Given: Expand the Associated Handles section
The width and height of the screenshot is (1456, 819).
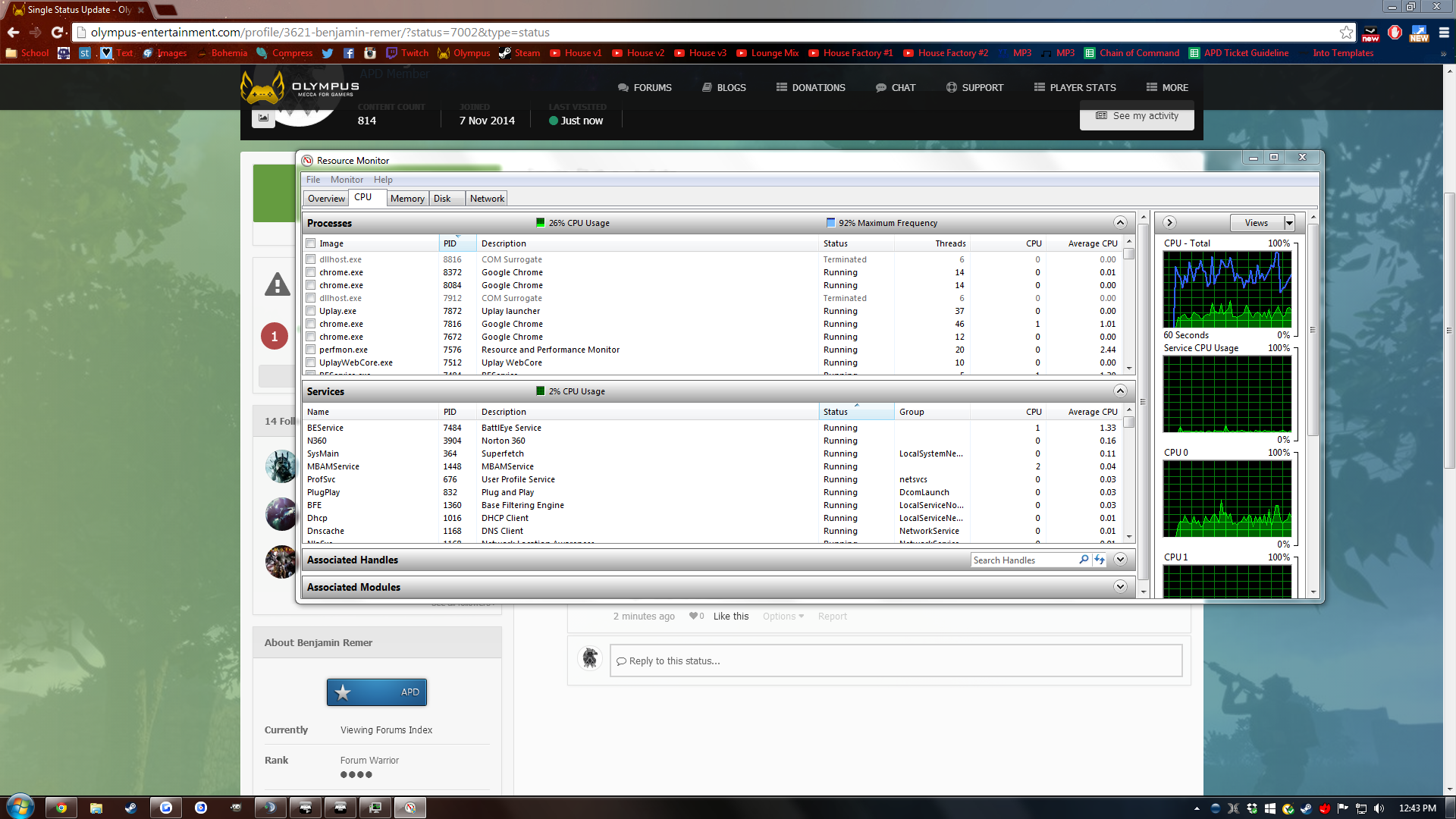Looking at the screenshot, I should [1120, 559].
